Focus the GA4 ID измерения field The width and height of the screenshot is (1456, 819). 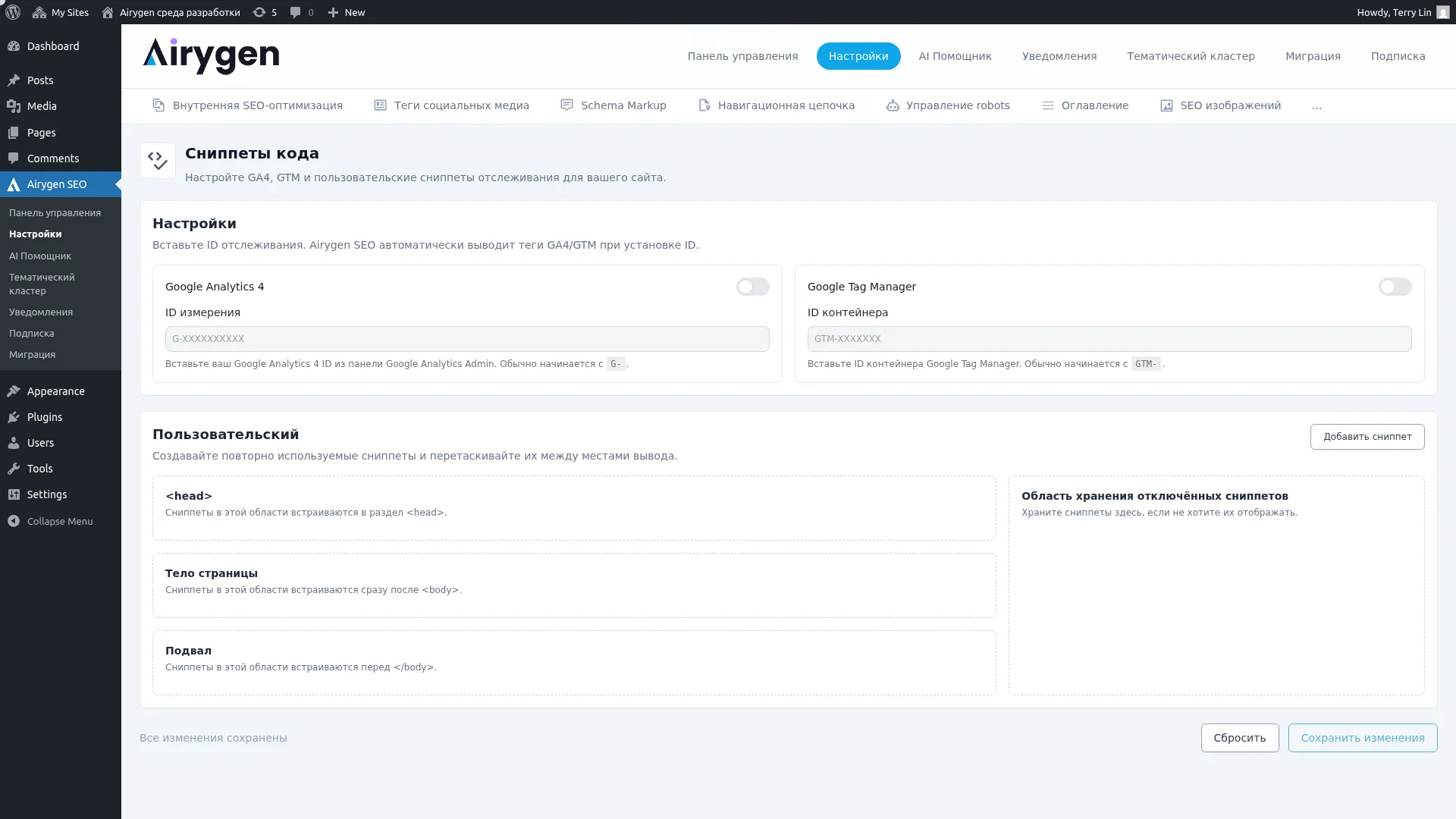tap(467, 339)
